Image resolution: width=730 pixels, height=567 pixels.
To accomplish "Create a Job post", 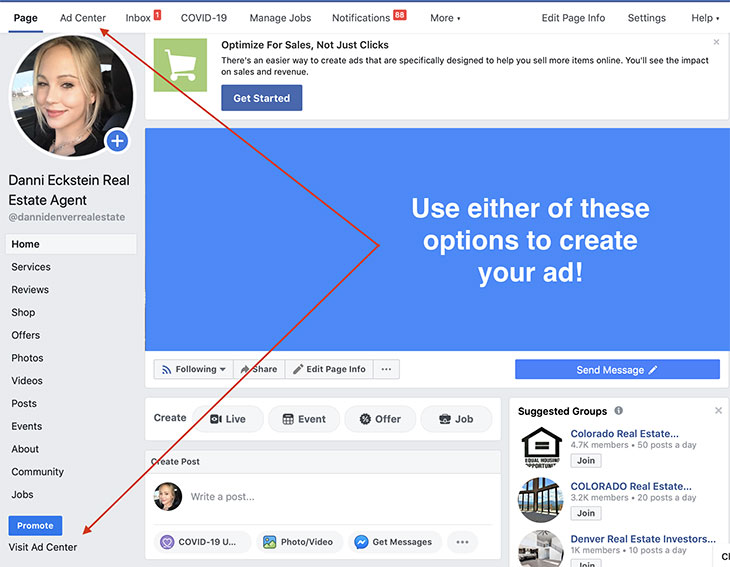I will [x=456, y=419].
